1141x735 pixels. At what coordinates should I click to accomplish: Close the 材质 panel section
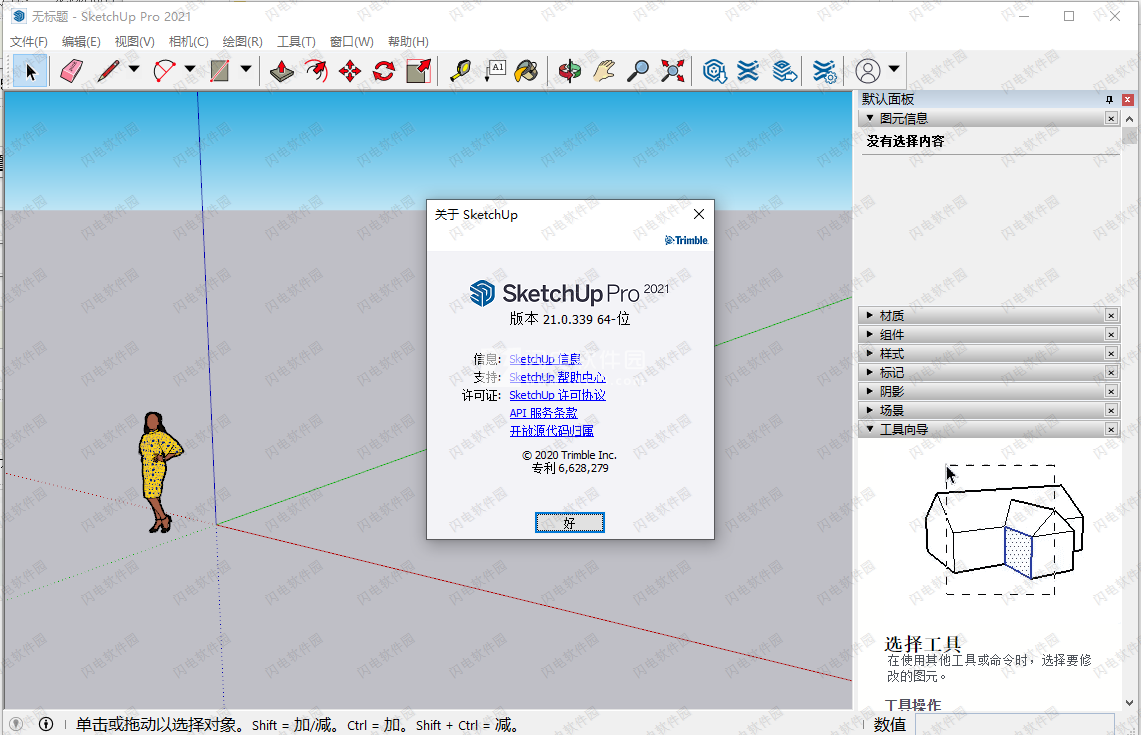coord(1111,315)
